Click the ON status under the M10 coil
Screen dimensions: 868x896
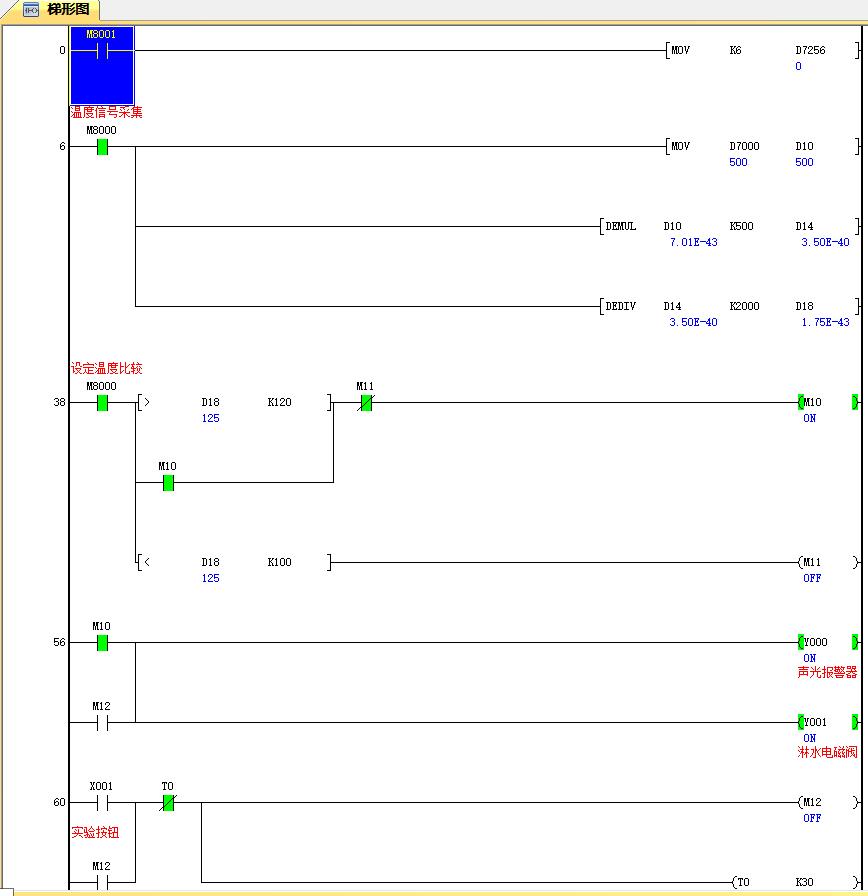click(x=809, y=418)
